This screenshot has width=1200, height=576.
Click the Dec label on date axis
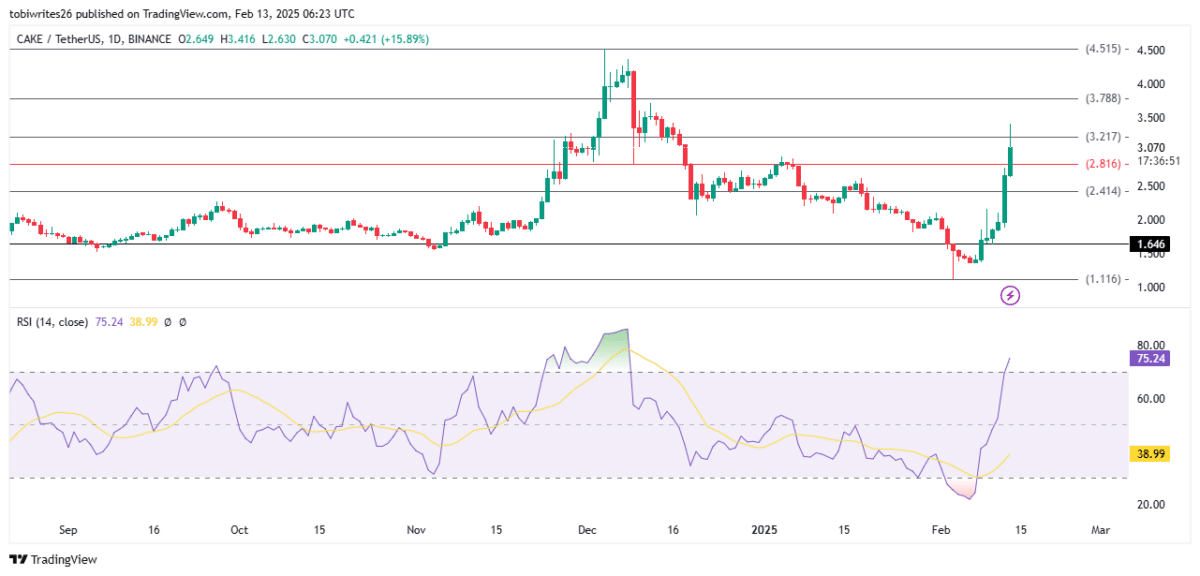pos(588,528)
